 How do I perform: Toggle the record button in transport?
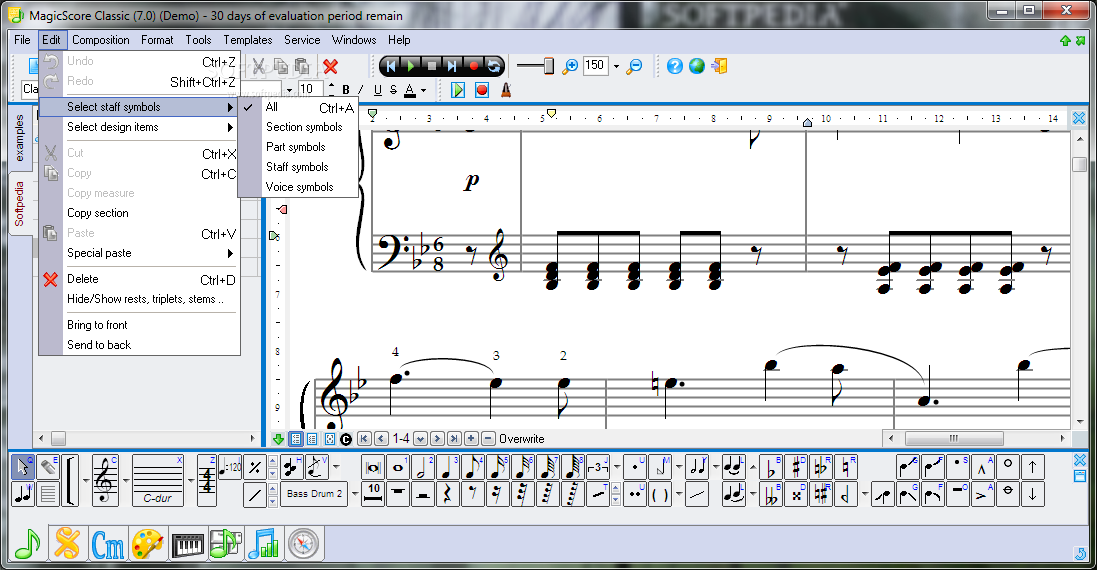tap(474, 66)
